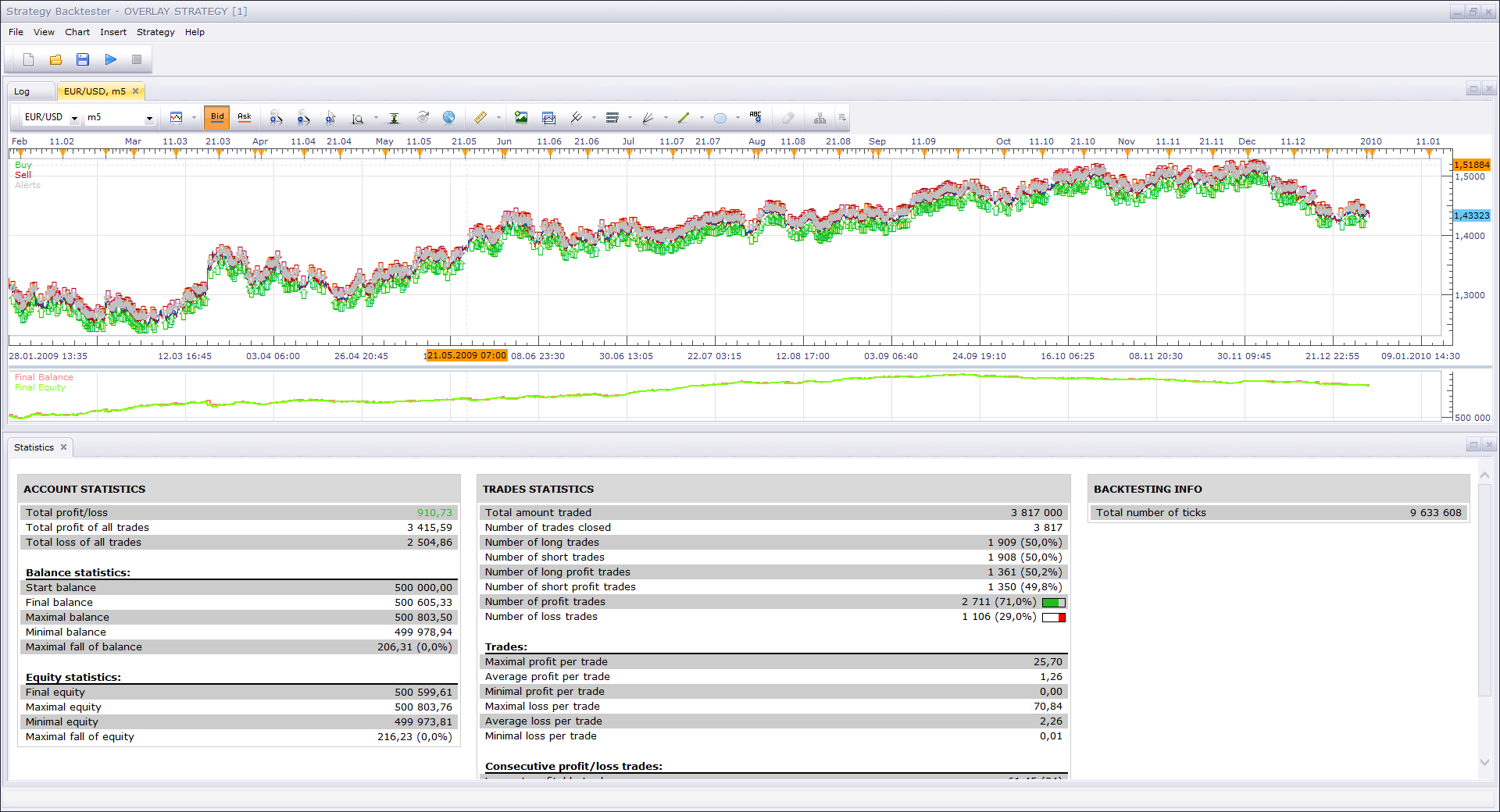Create a new strategy file
This screenshot has height=812, width=1500.
click(x=29, y=59)
